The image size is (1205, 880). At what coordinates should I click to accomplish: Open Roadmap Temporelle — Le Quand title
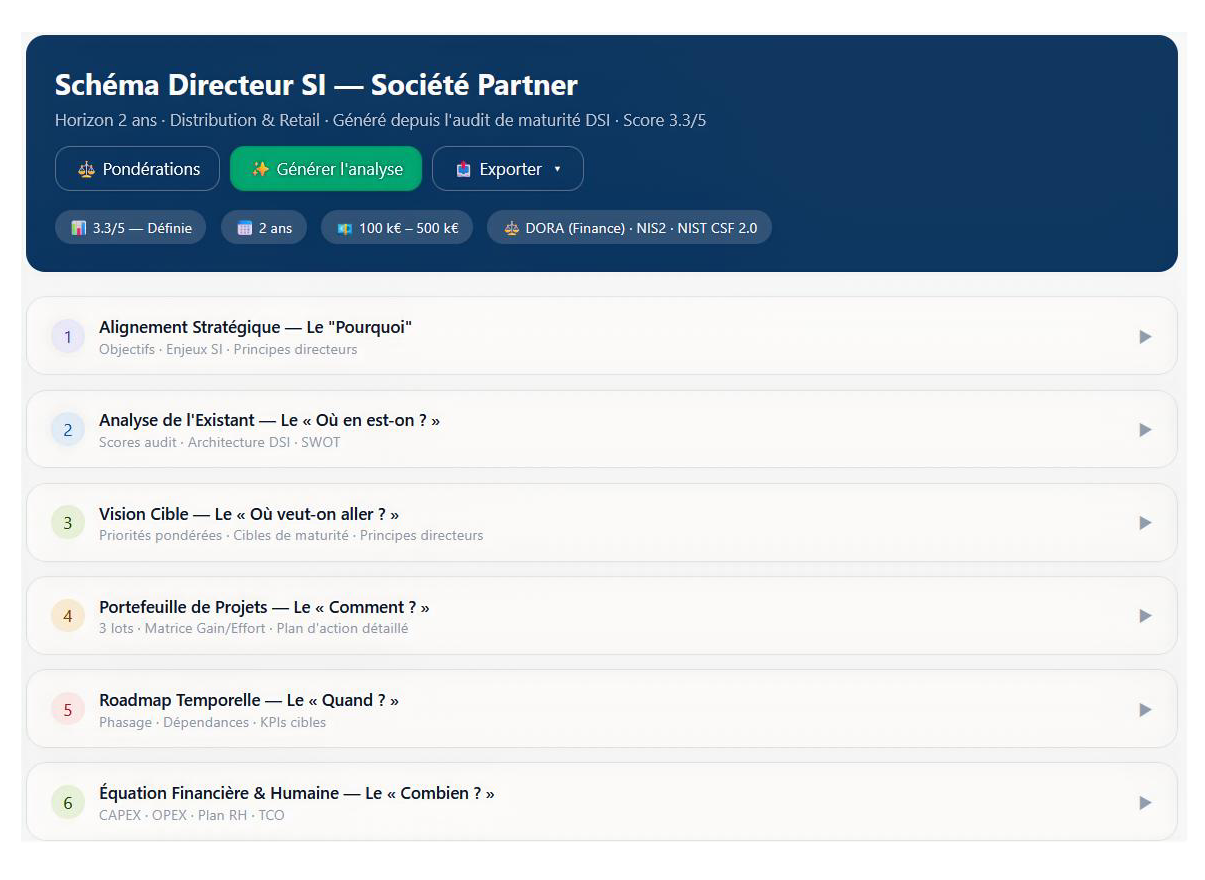coord(249,700)
